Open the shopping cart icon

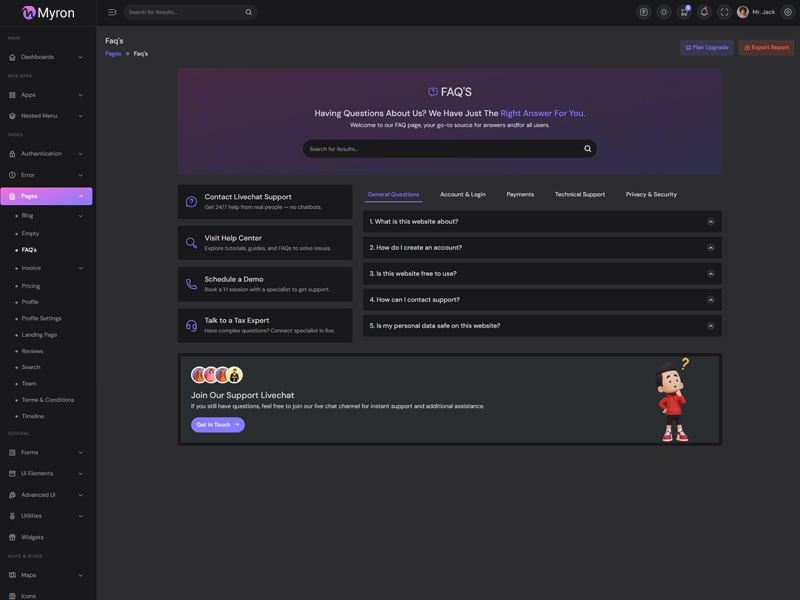click(684, 12)
